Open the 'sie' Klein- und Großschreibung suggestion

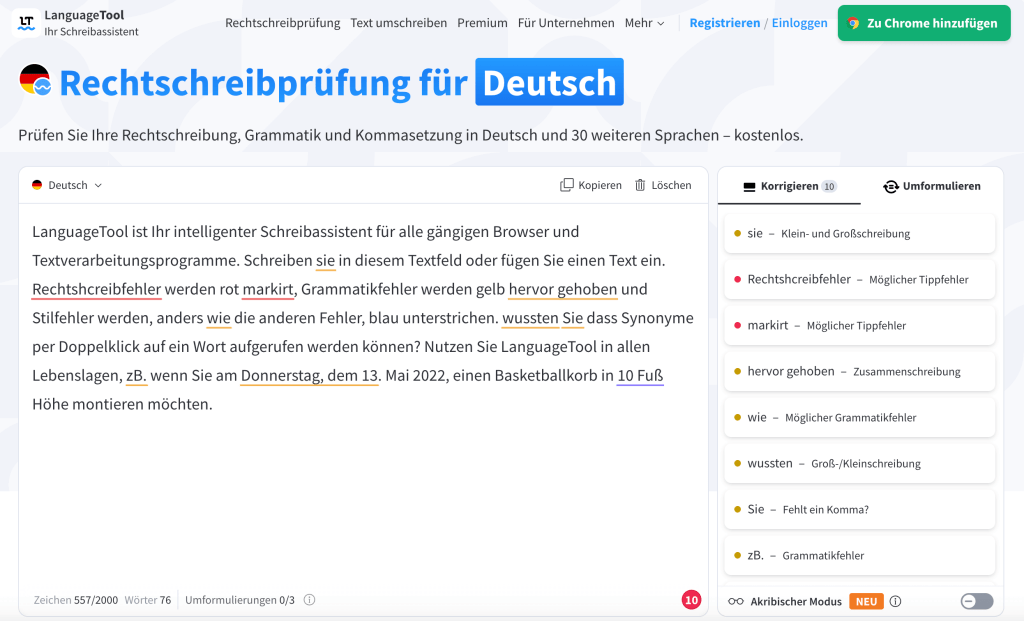[x=859, y=232]
